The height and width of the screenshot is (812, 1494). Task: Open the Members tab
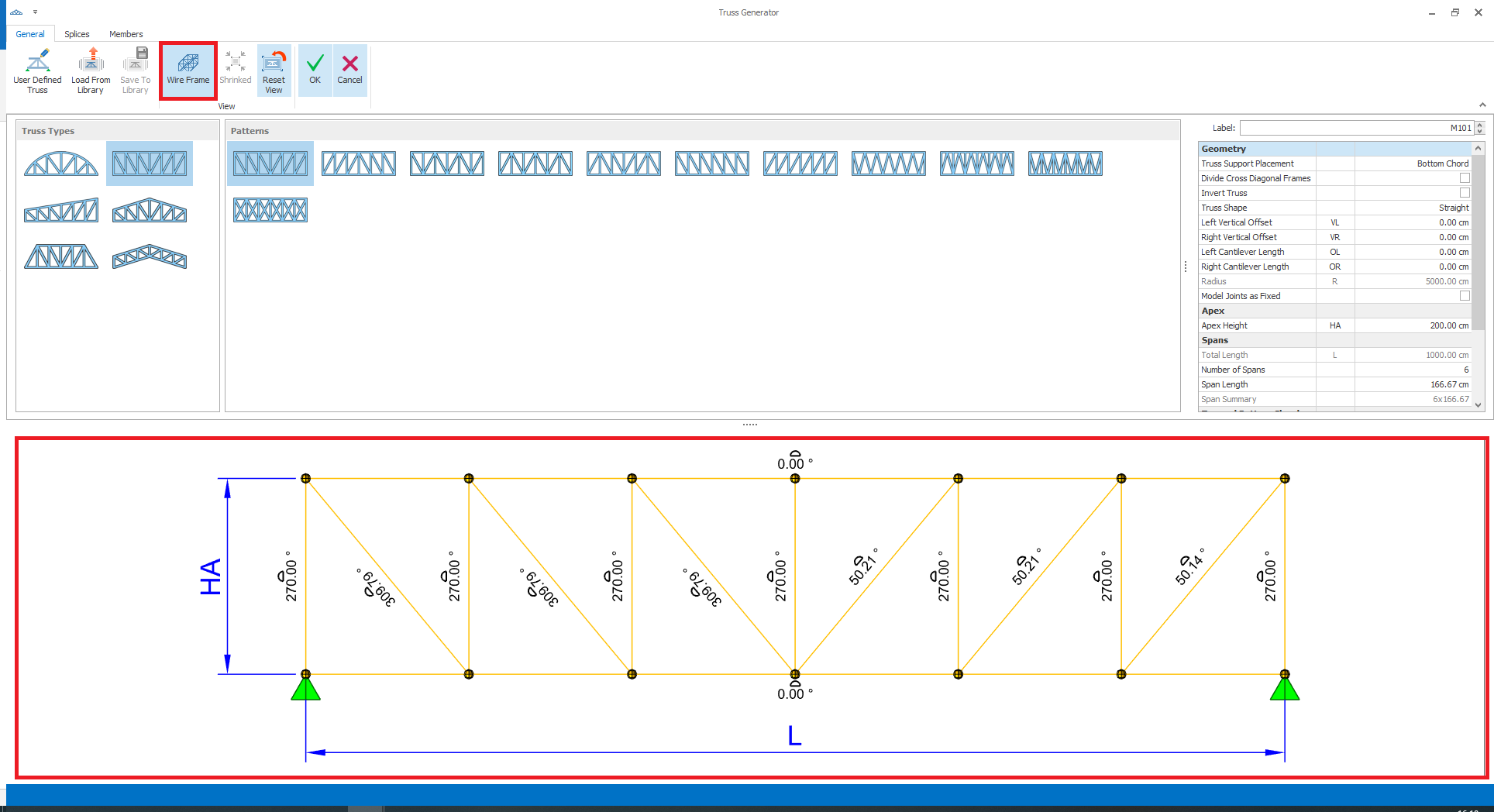(126, 34)
